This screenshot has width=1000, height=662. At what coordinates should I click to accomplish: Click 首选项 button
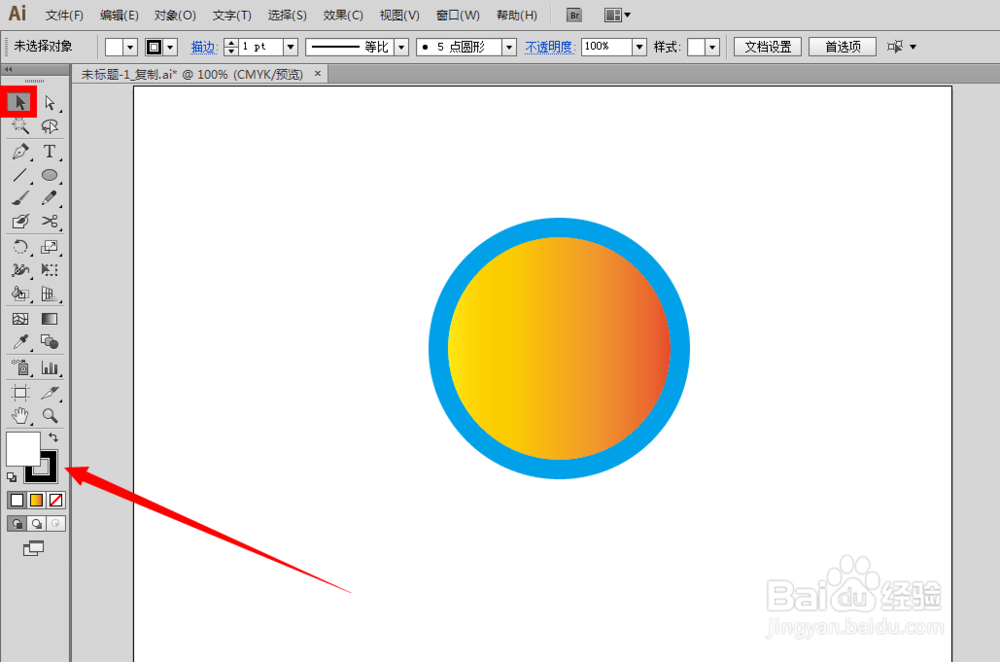click(x=842, y=47)
